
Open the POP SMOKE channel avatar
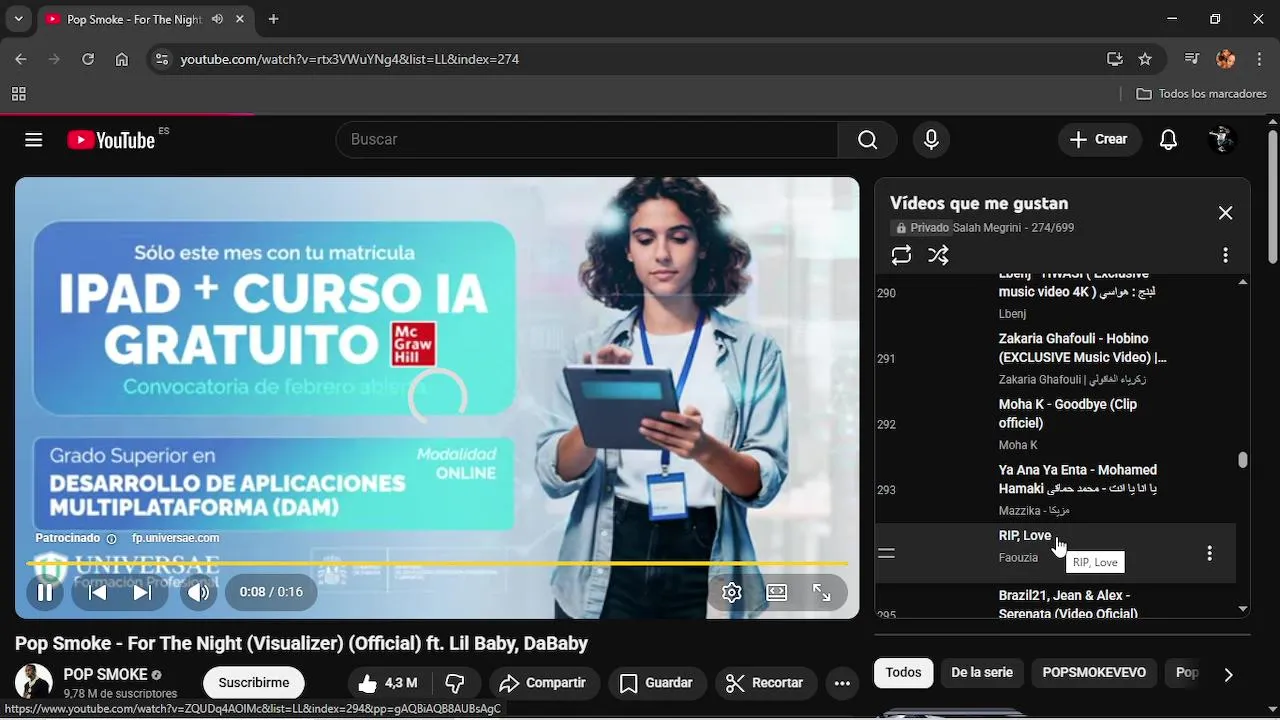click(34, 682)
